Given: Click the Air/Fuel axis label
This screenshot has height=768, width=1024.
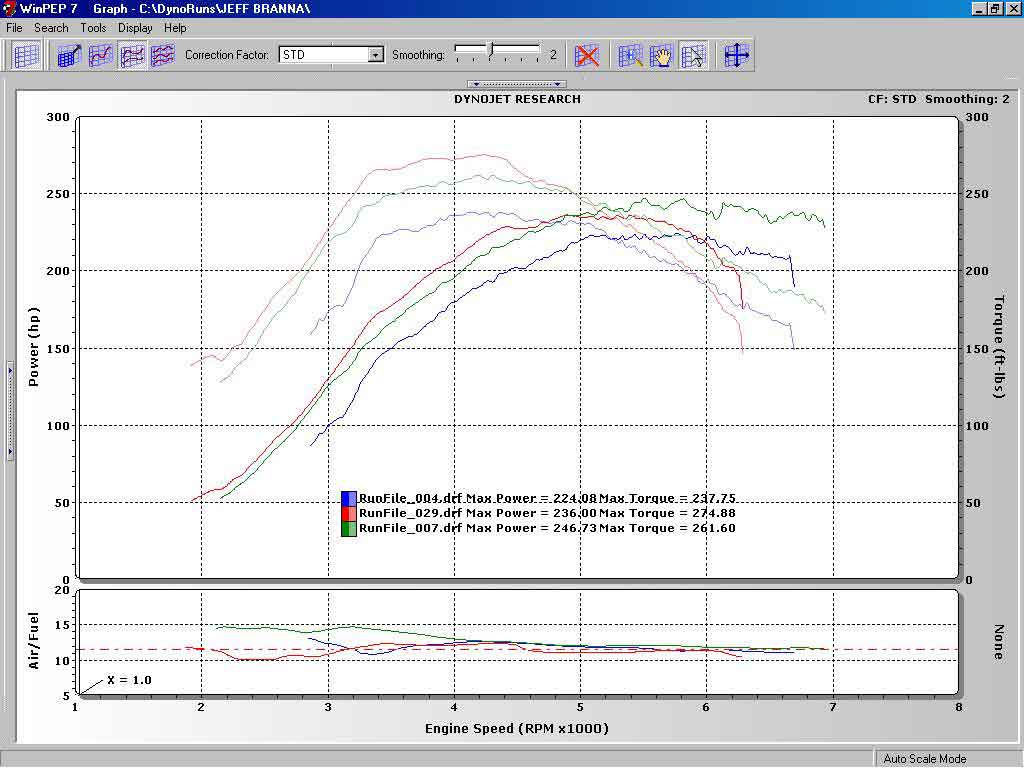Looking at the screenshot, I should [34, 641].
